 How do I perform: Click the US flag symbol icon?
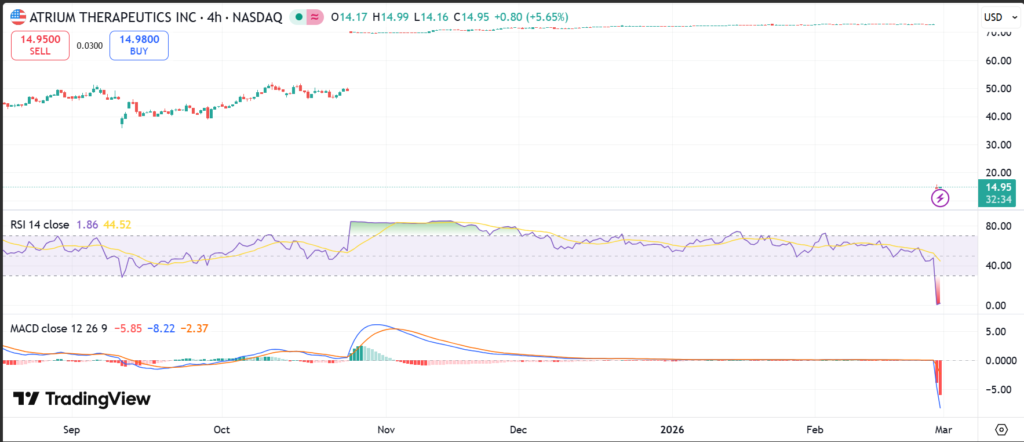click(17, 16)
